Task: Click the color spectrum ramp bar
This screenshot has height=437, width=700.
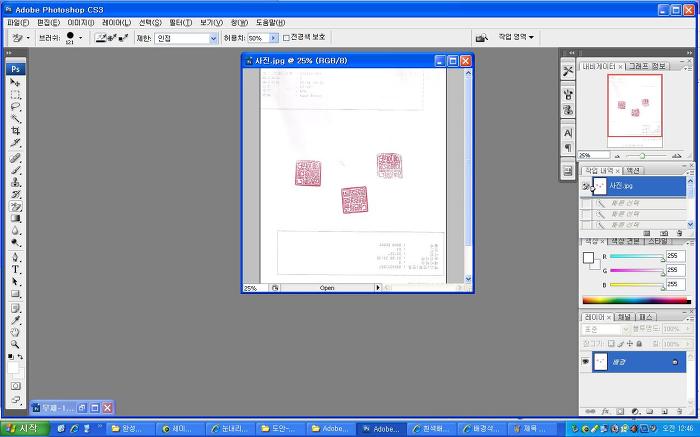Action: 636,300
